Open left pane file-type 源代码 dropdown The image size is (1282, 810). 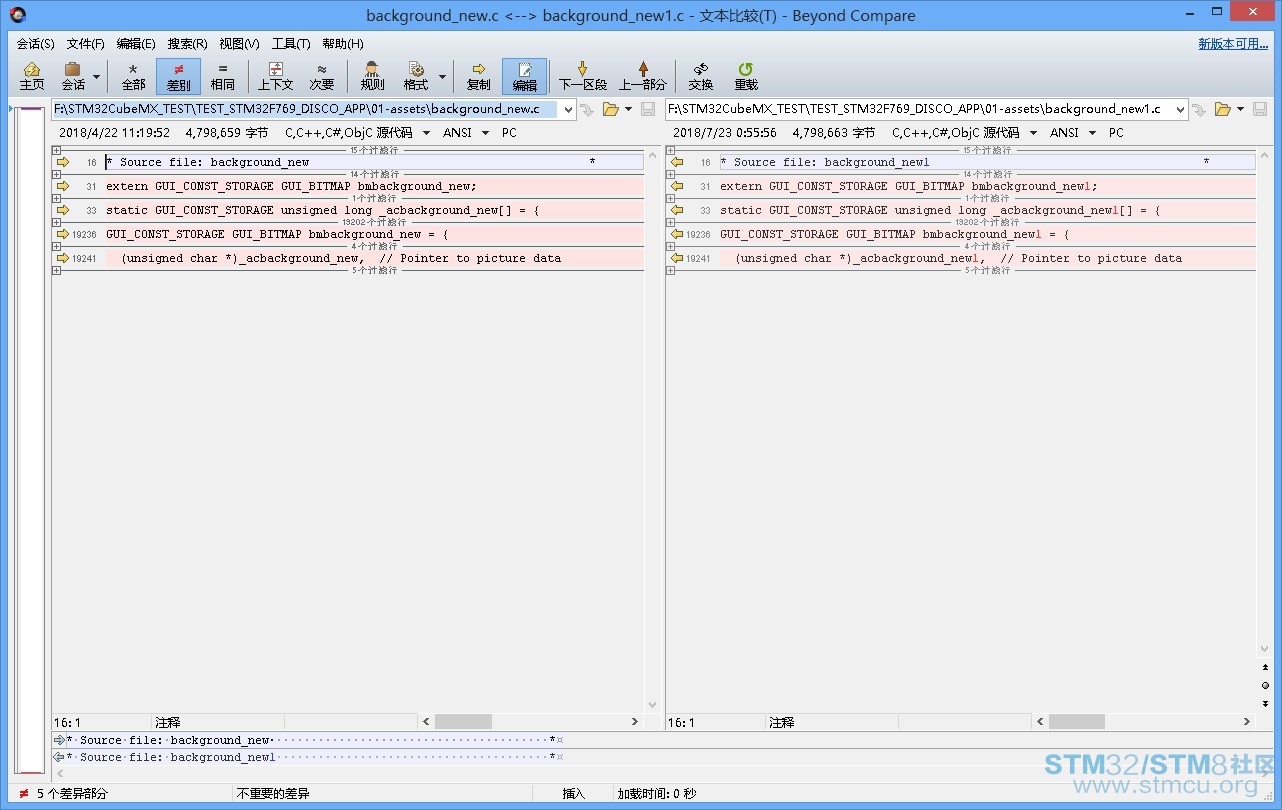(x=358, y=133)
